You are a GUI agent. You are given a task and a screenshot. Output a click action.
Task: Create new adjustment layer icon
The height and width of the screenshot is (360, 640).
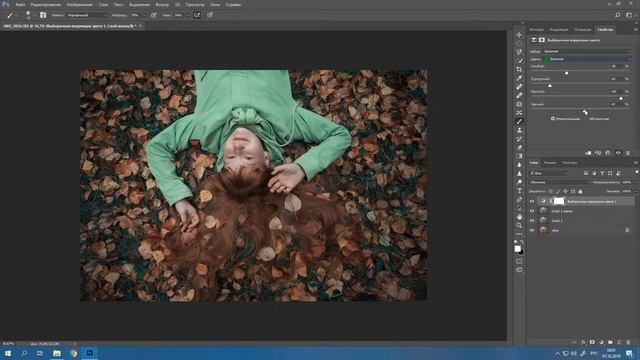coord(601,342)
